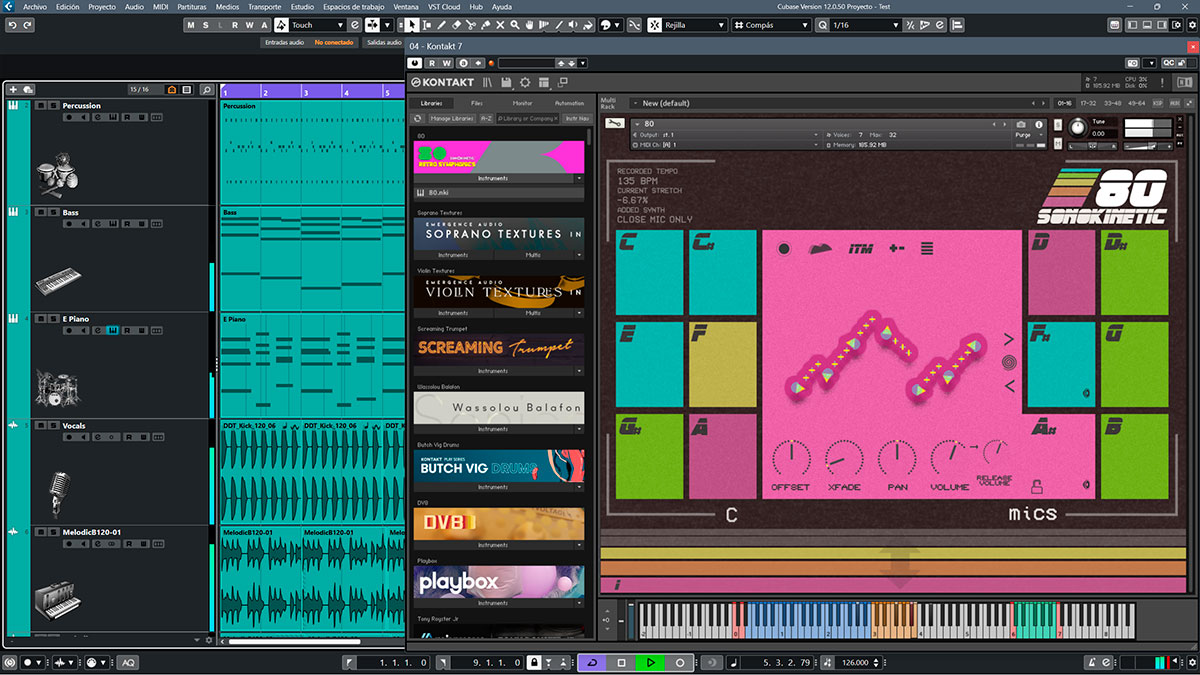Adjust the PAN knob on pink panel
Screen dimensions: 1200x675
click(897, 458)
